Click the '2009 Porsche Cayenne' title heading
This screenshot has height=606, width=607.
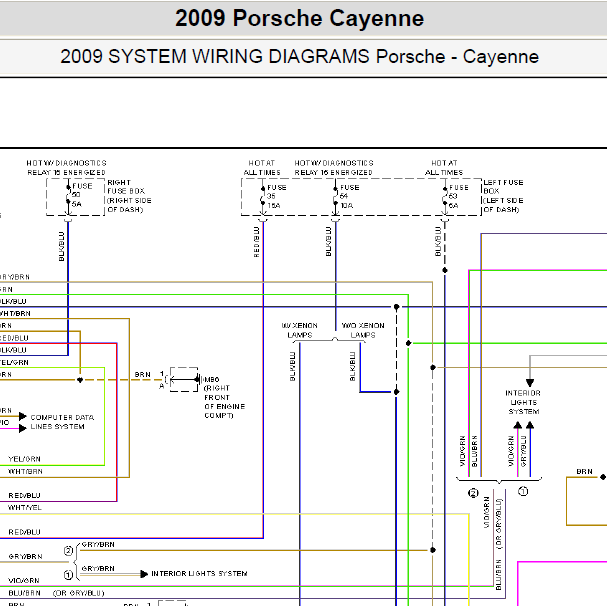click(x=299, y=18)
